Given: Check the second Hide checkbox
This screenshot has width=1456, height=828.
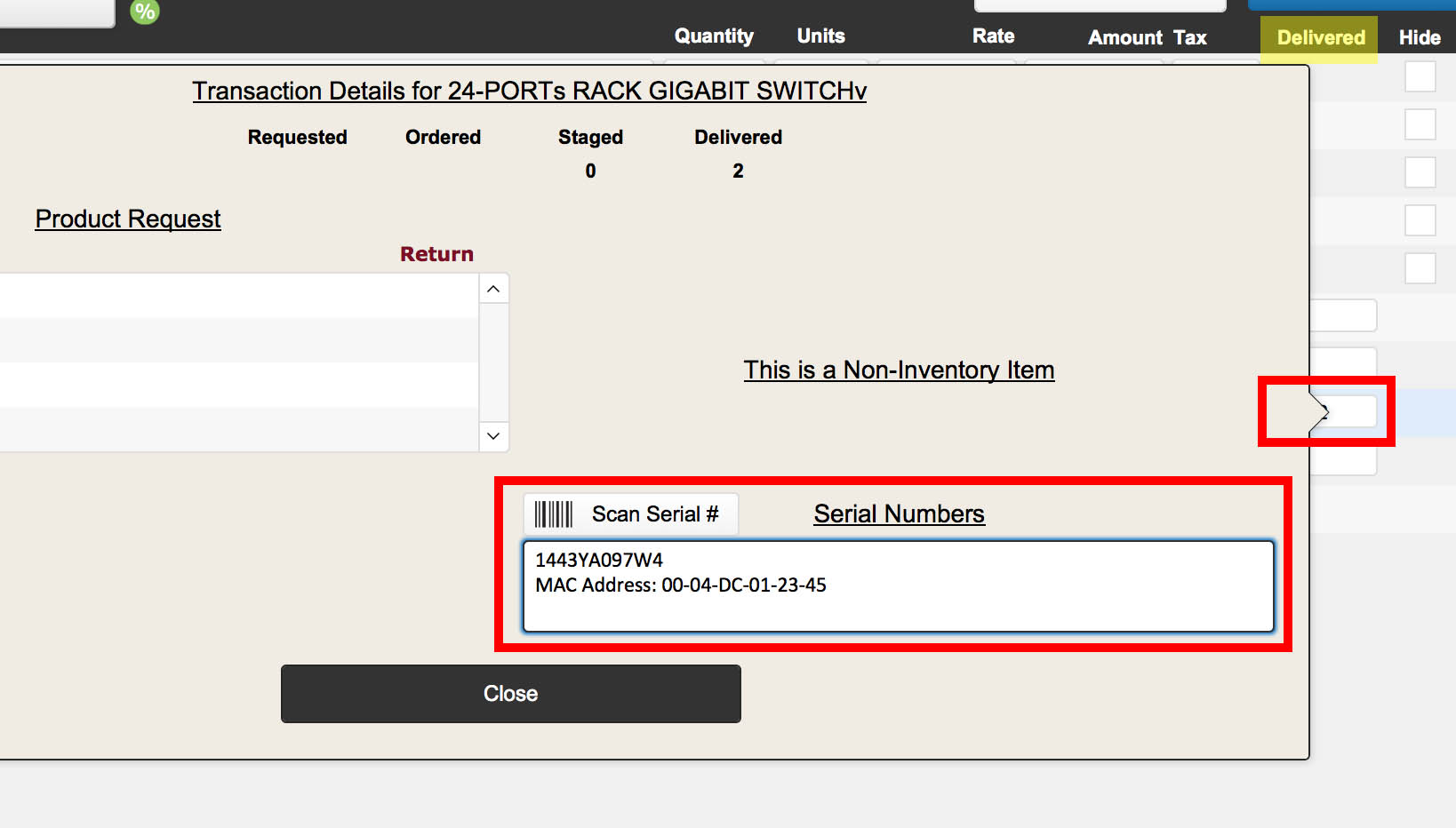Looking at the screenshot, I should point(1420,124).
